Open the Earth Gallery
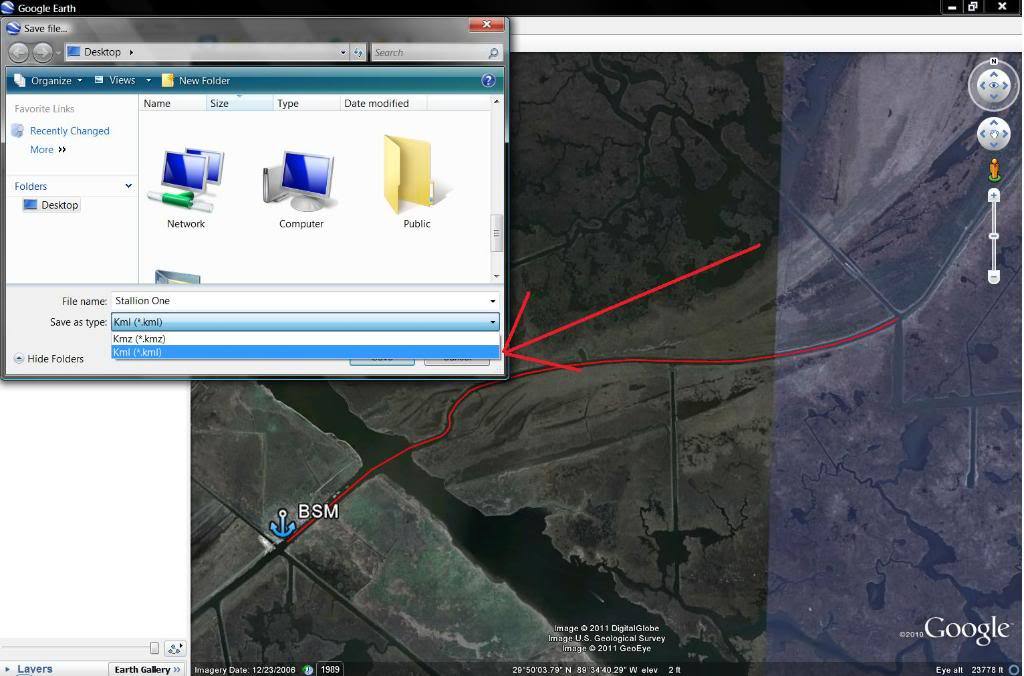 (147, 669)
